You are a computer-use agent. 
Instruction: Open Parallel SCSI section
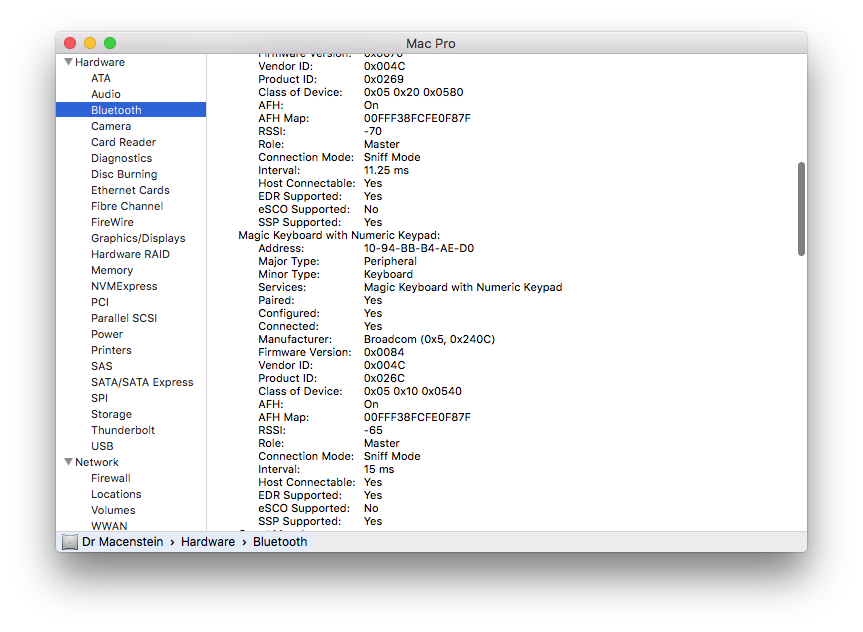coord(124,318)
